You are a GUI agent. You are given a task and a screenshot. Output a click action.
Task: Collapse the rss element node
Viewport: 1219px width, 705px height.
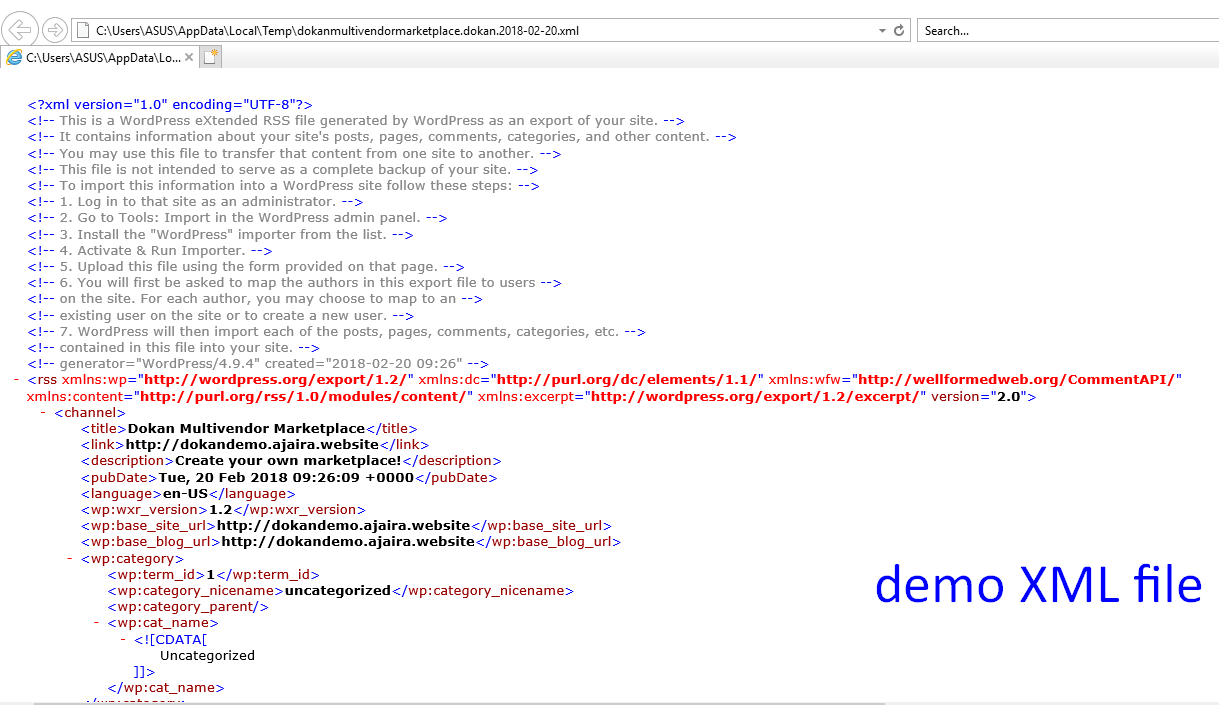click(17, 380)
